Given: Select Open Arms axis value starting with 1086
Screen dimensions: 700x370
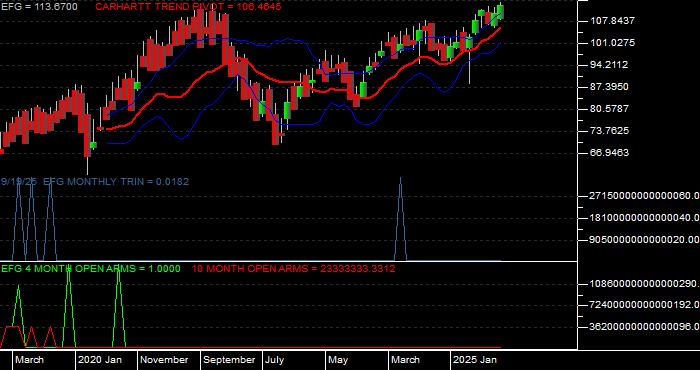Looking at the screenshot, I should (x=644, y=283).
